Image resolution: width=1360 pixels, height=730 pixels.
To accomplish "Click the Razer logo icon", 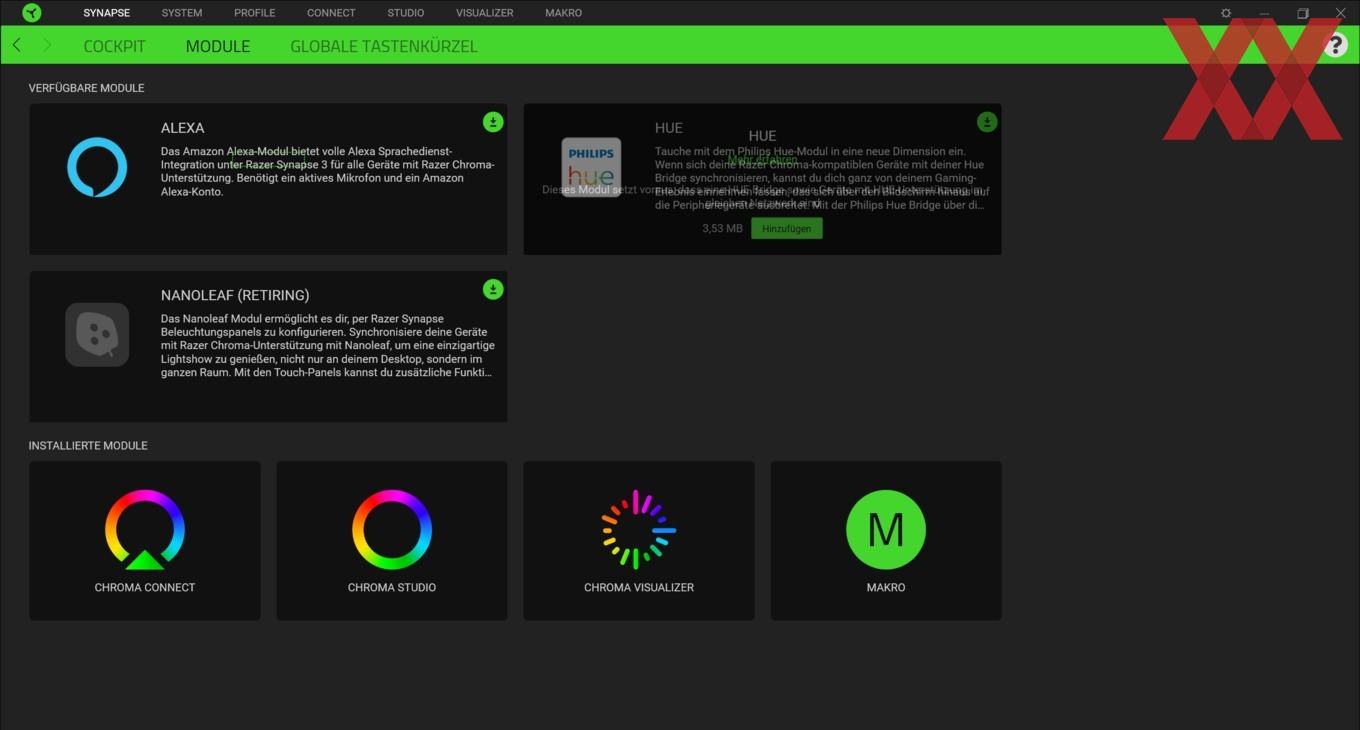I will click(32, 13).
